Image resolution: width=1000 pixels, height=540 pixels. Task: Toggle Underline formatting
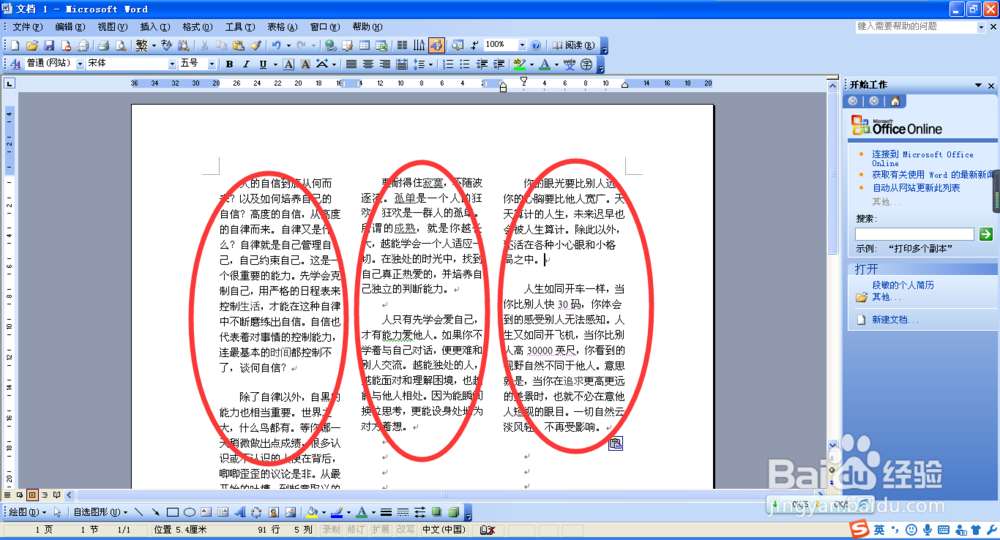pos(263,64)
